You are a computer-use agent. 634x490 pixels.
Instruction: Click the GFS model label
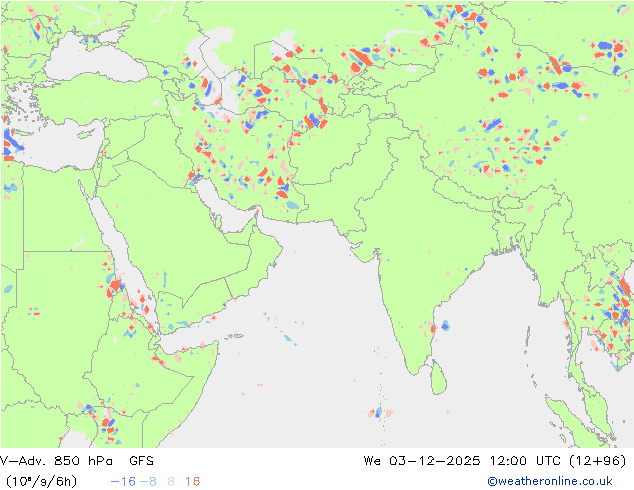pos(142,460)
